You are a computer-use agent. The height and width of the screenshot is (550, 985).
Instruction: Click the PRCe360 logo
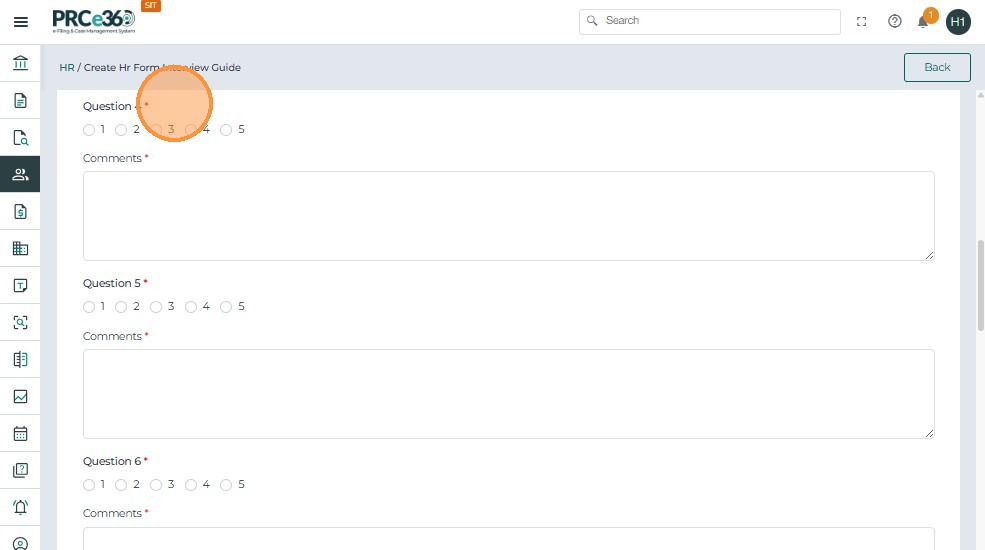click(94, 21)
